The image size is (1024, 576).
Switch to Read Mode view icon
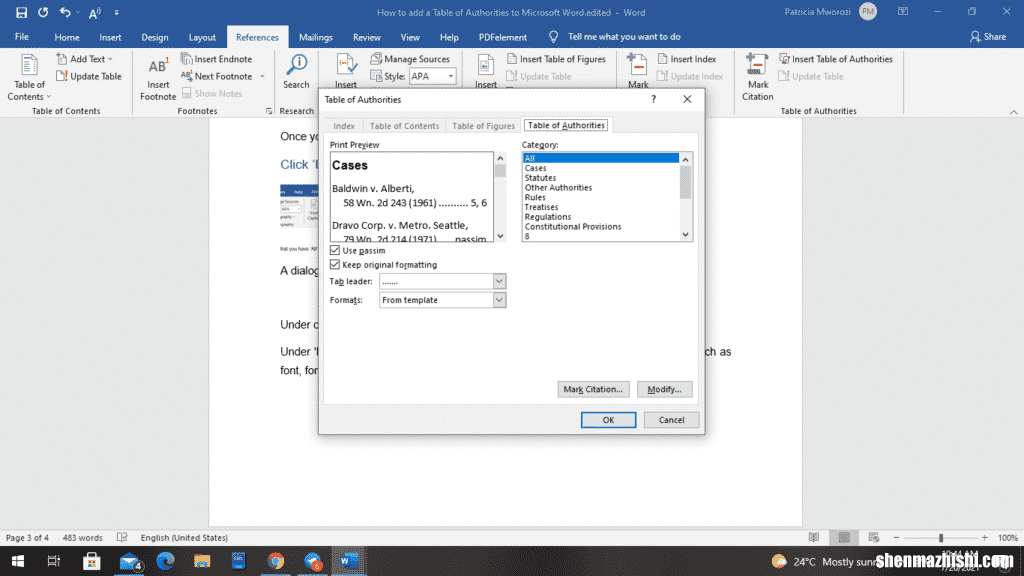pos(814,537)
